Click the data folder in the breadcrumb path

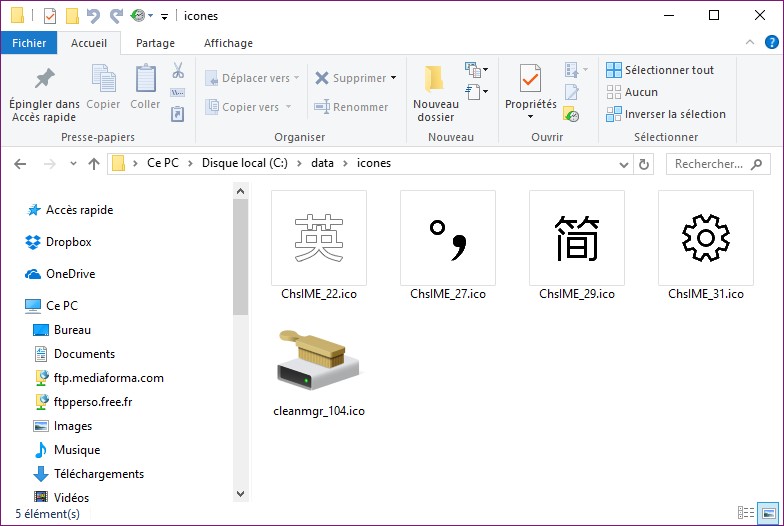pyautogui.click(x=322, y=163)
